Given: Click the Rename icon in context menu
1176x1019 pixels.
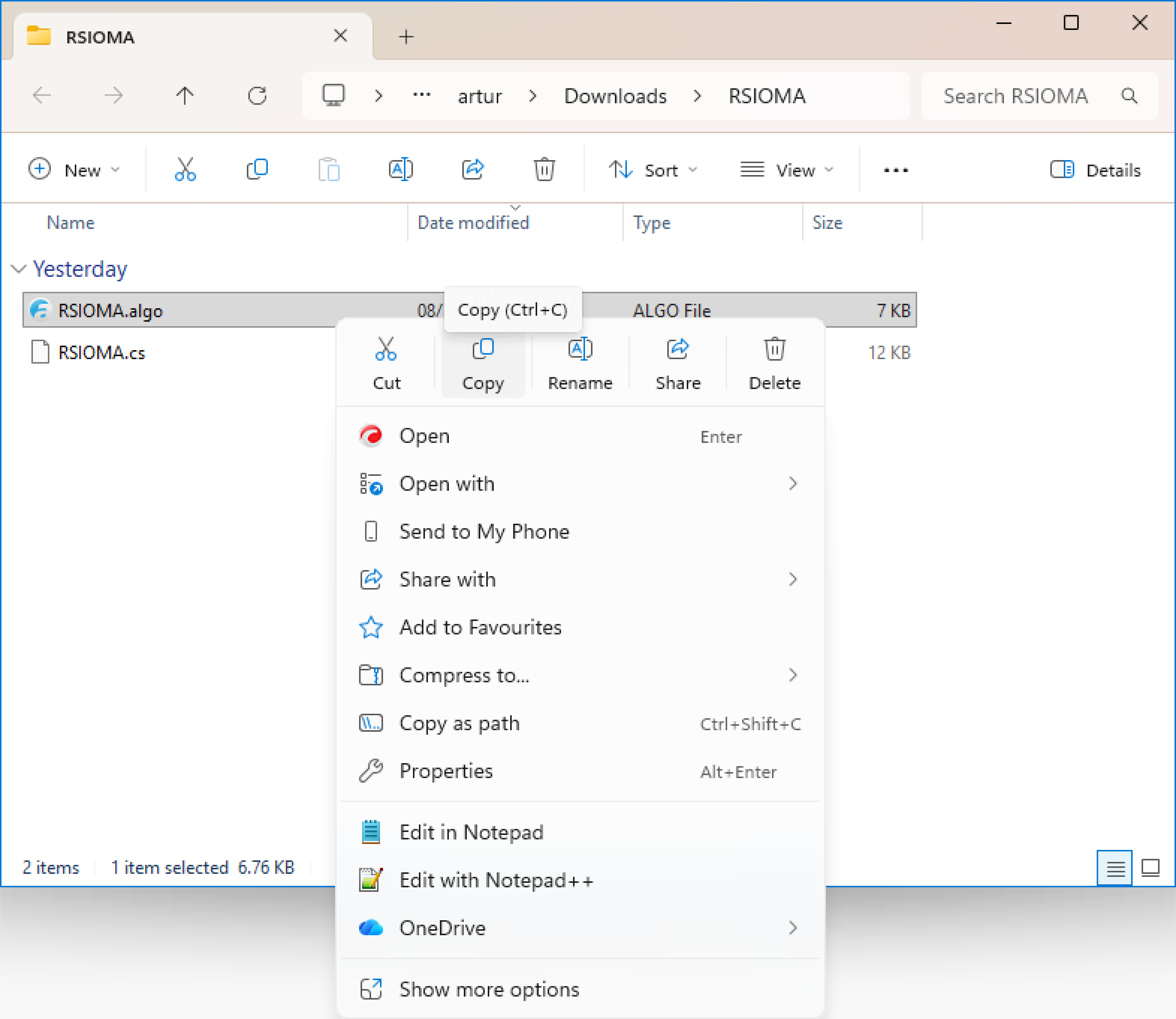Looking at the screenshot, I should 580,349.
